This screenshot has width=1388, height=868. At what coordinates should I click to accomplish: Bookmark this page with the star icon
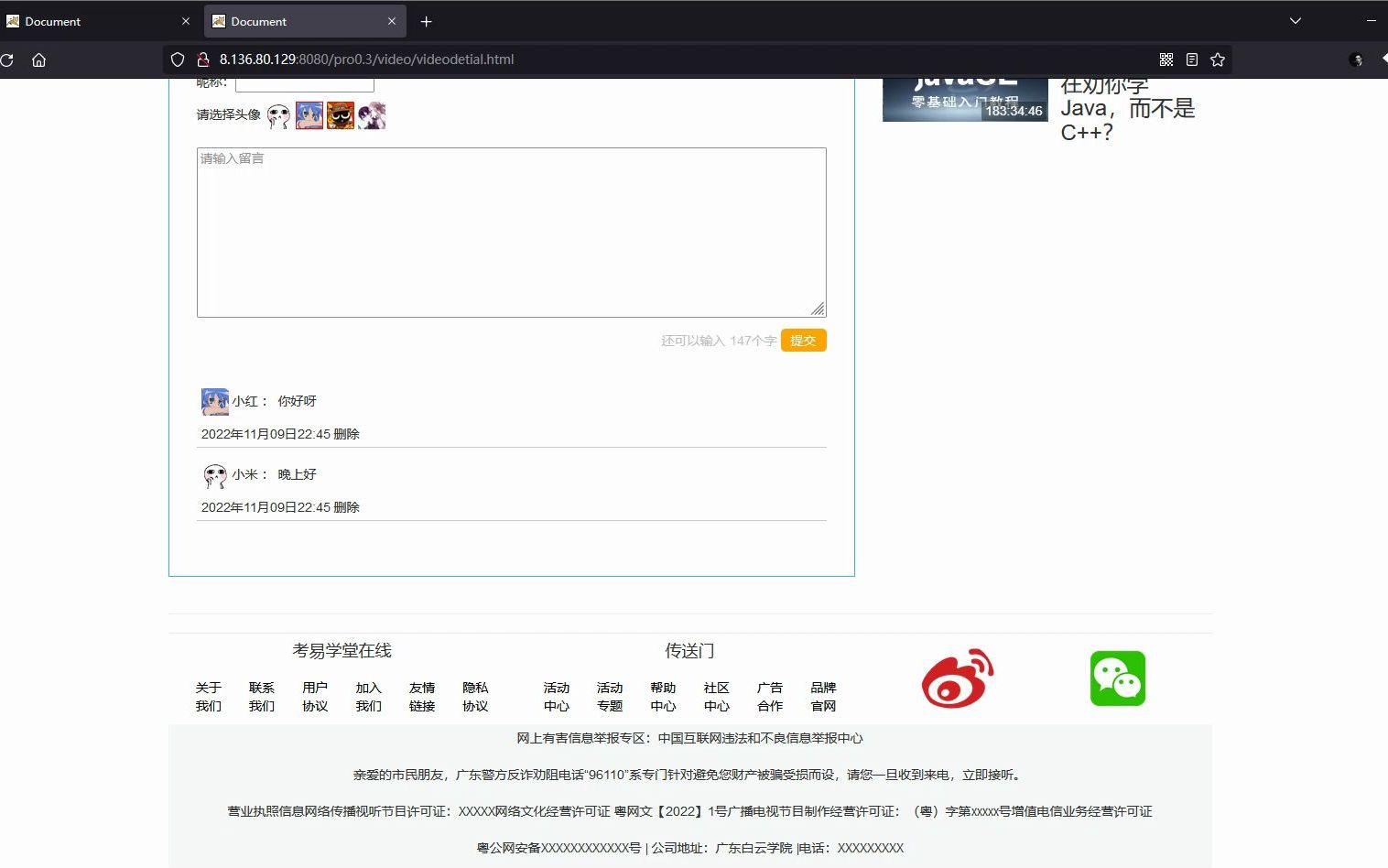(x=1217, y=60)
